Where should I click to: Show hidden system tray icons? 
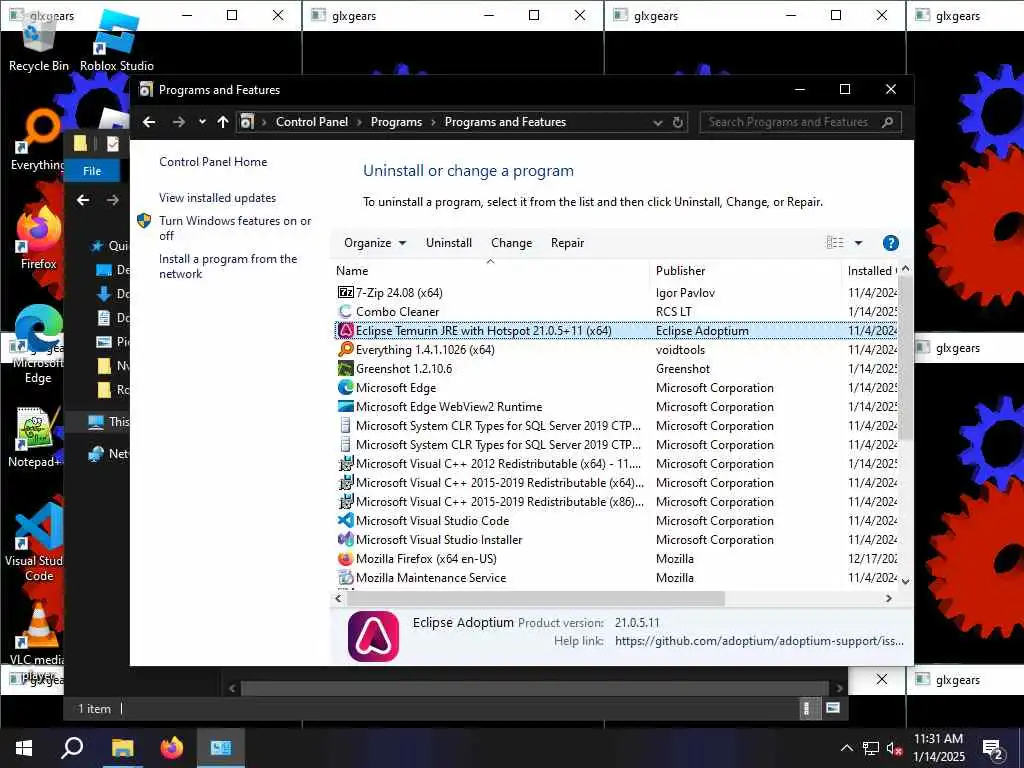pos(846,748)
